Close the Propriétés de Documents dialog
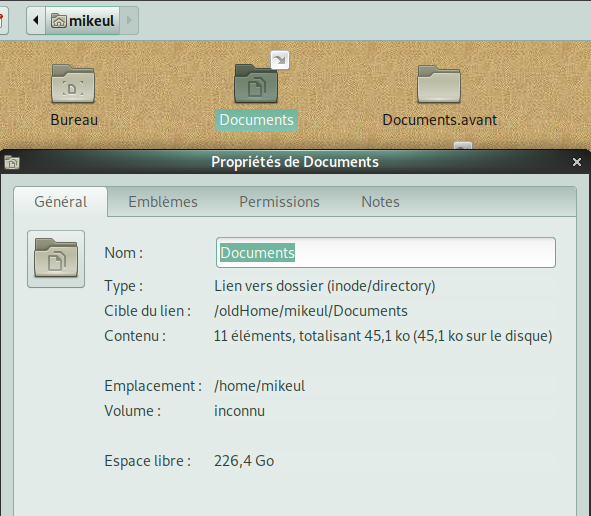The image size is (591, 516). [x=577, y=162]
